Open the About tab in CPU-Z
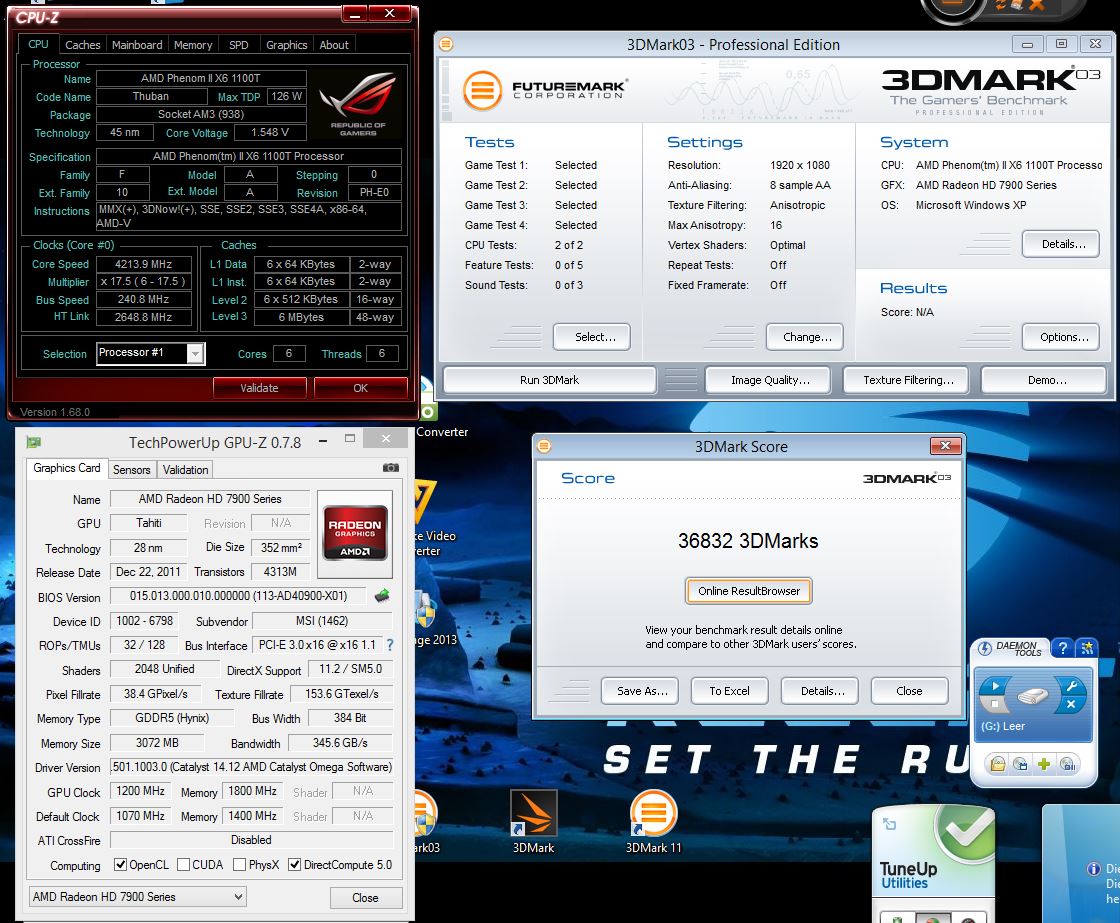Screen dimensions: 1120x923 pyautogui.click(x=334, y=44)
